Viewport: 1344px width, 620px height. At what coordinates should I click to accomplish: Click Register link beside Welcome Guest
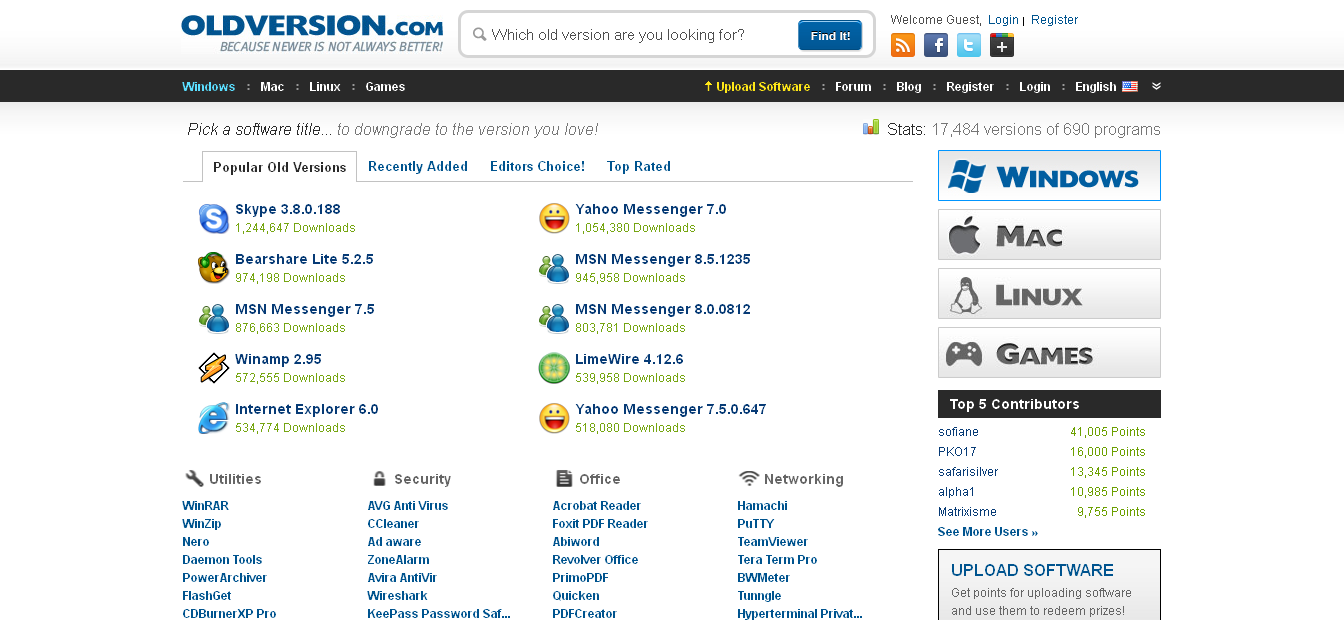(x=1054, y=20)
